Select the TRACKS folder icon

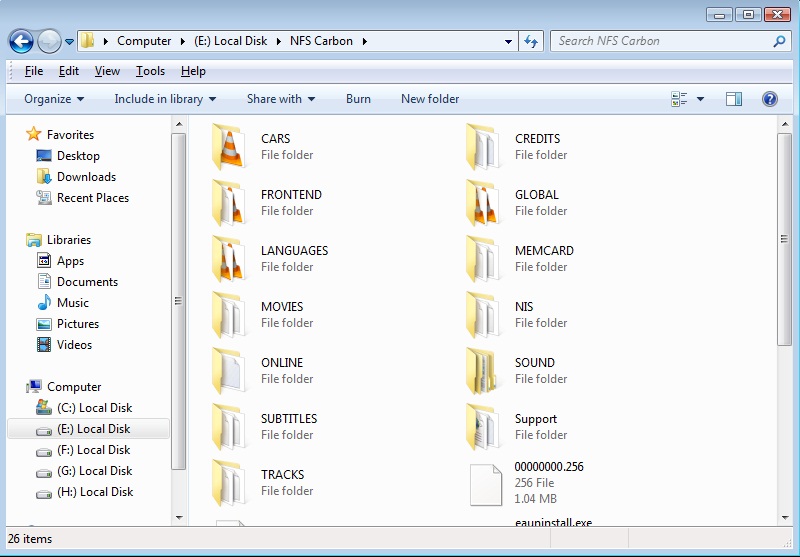coord(229,484)
